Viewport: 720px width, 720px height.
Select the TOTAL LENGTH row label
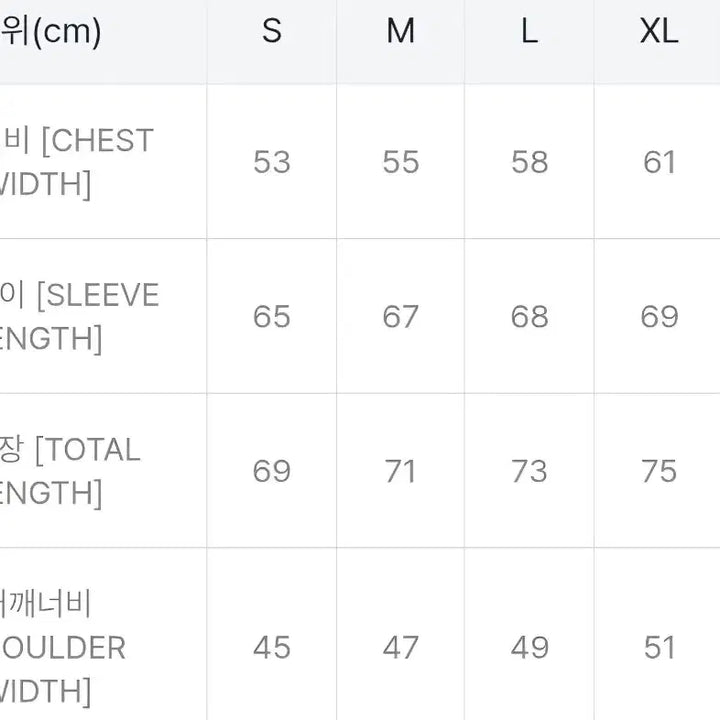point(70,471)
